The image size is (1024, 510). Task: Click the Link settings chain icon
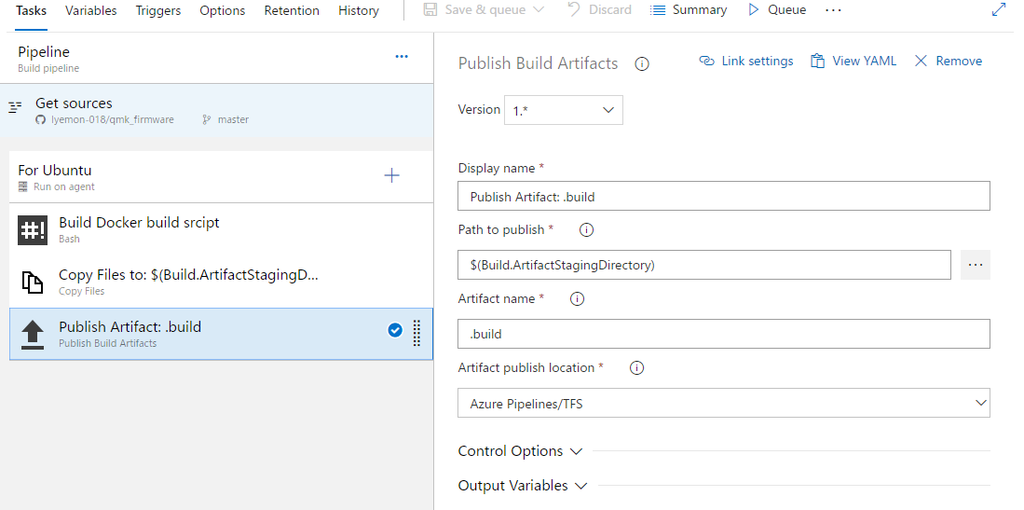point(707,61)
